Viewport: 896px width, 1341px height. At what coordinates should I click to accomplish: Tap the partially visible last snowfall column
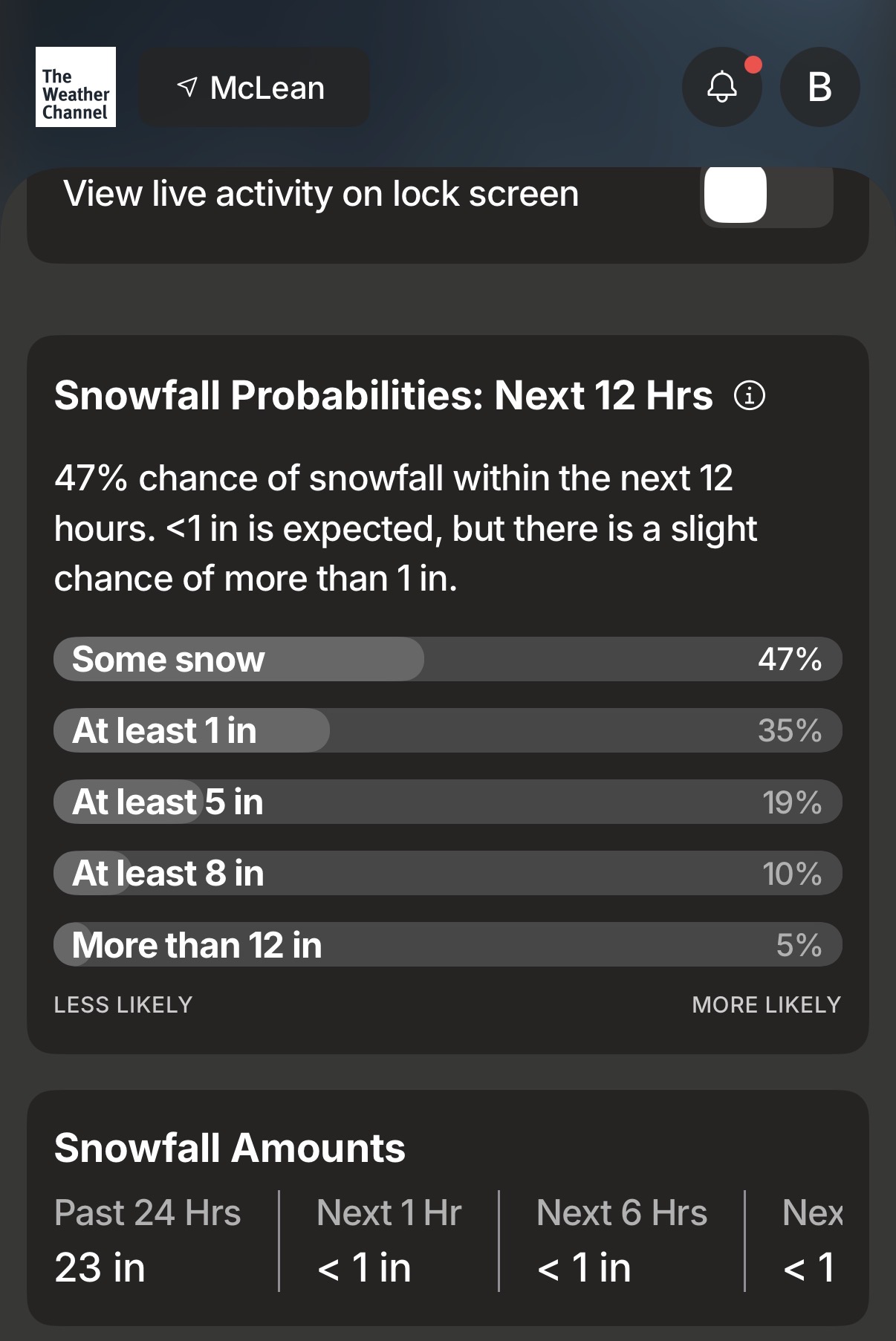pos(811,1240)
